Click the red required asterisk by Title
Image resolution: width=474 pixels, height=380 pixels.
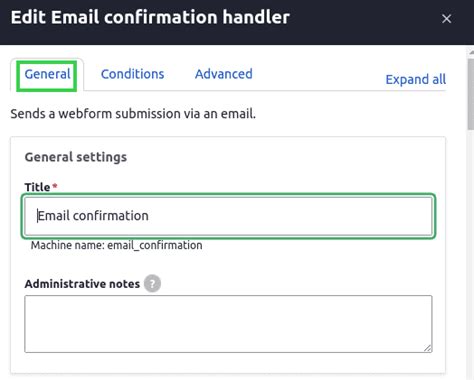click(55, 186)
